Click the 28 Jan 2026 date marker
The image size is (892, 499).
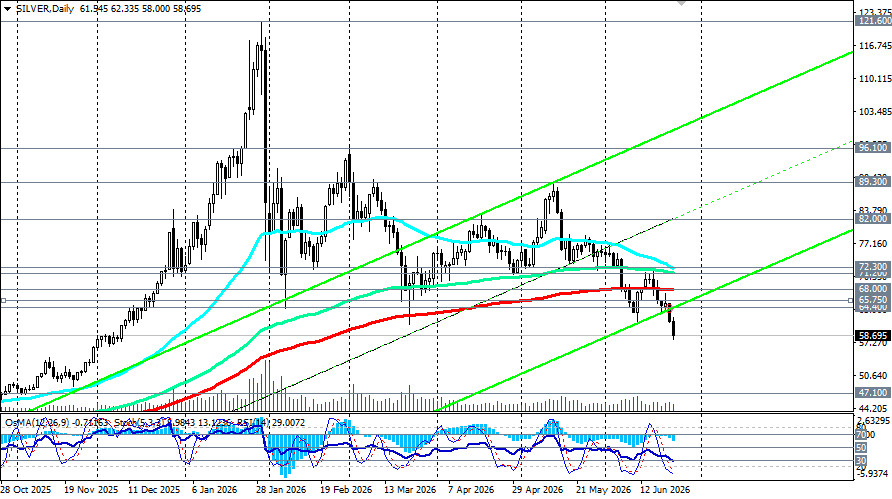[281, 490]
